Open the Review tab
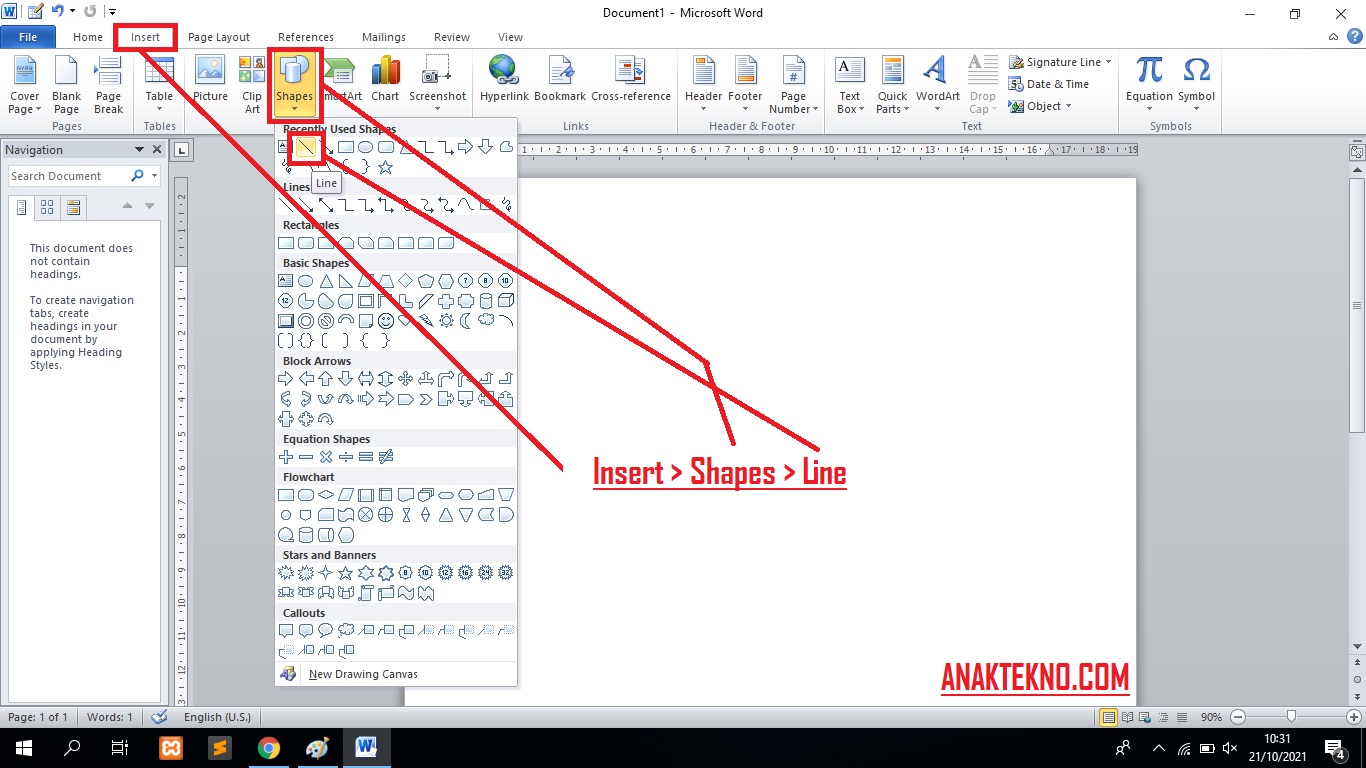Image resolution: width=1366 pixels, height=768 pixels. (452, 37)
